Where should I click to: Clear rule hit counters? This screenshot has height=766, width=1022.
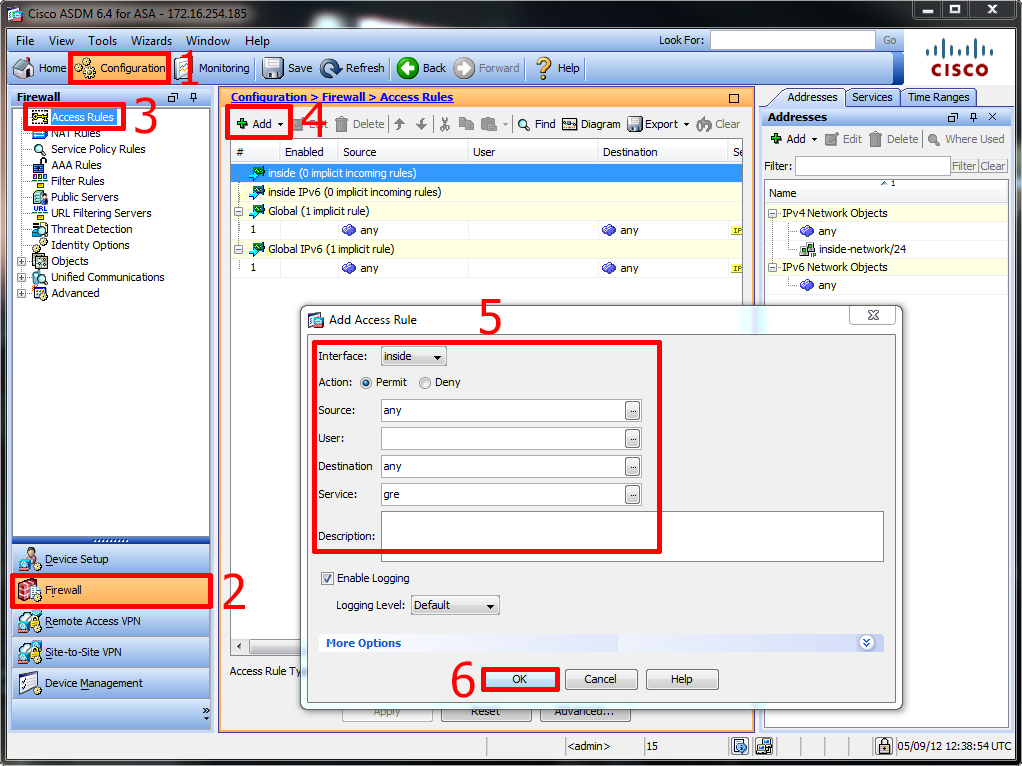(x=718, y=124)
